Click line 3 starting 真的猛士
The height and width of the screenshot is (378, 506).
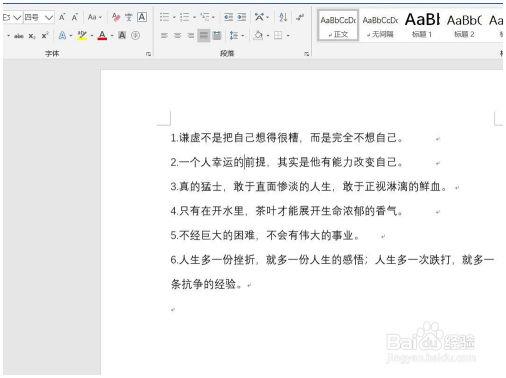click(309, 187)
